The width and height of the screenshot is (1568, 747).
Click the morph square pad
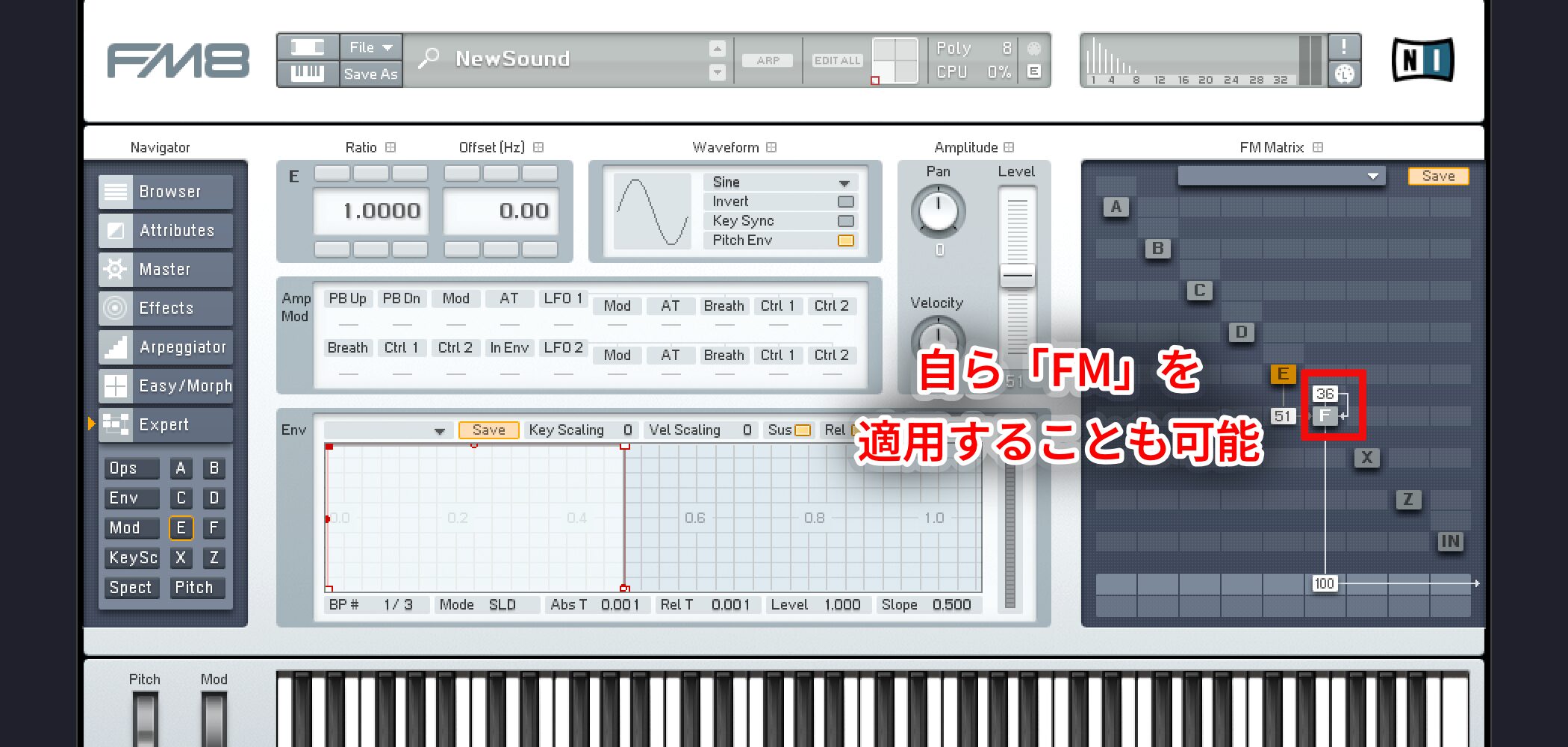[895, 61]
